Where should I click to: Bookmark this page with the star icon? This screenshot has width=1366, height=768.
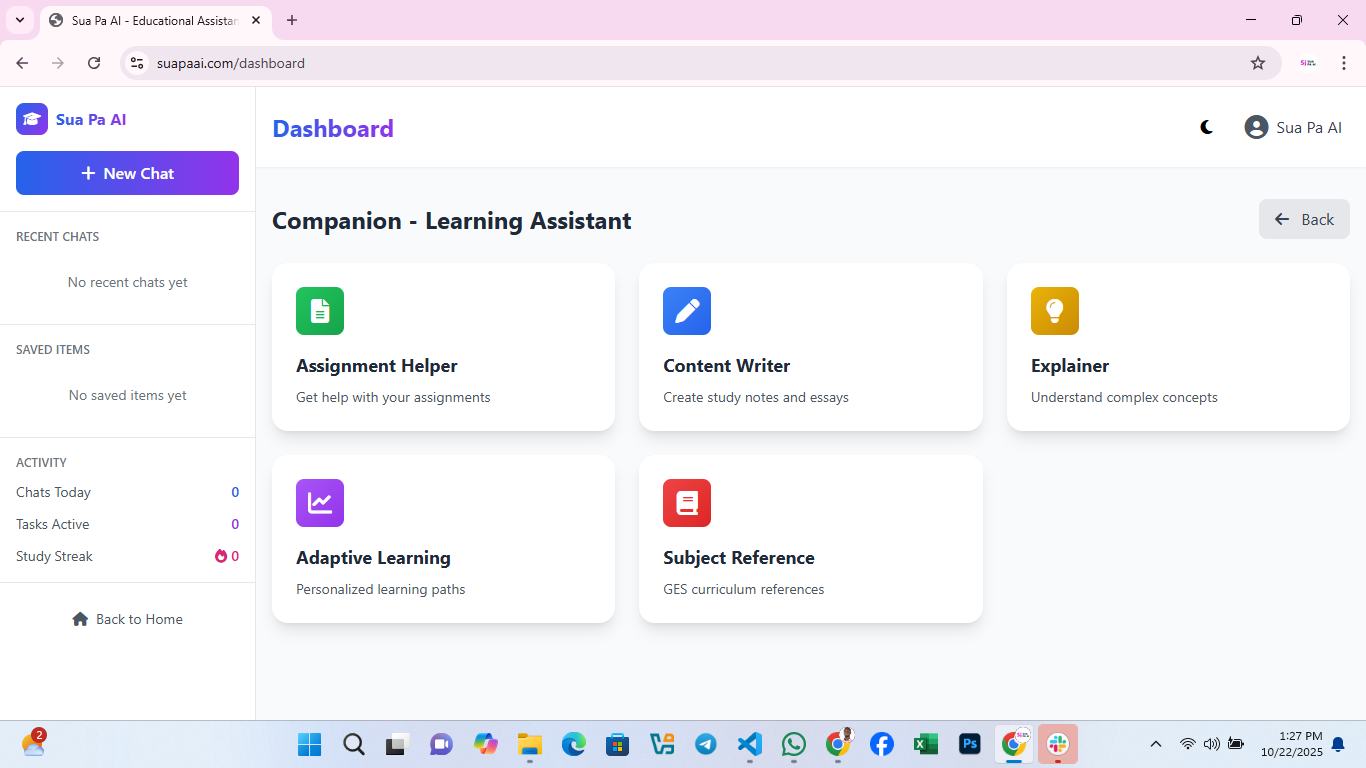pos(1258,63)
